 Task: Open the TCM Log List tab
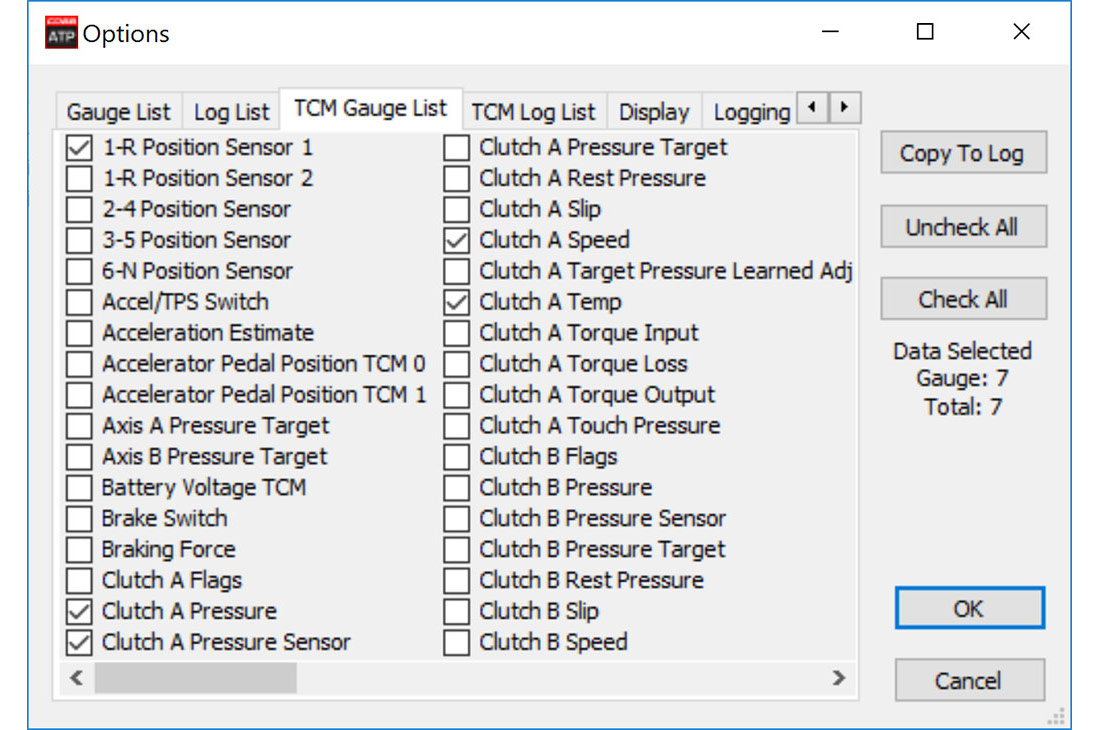[x=533, y=111]
